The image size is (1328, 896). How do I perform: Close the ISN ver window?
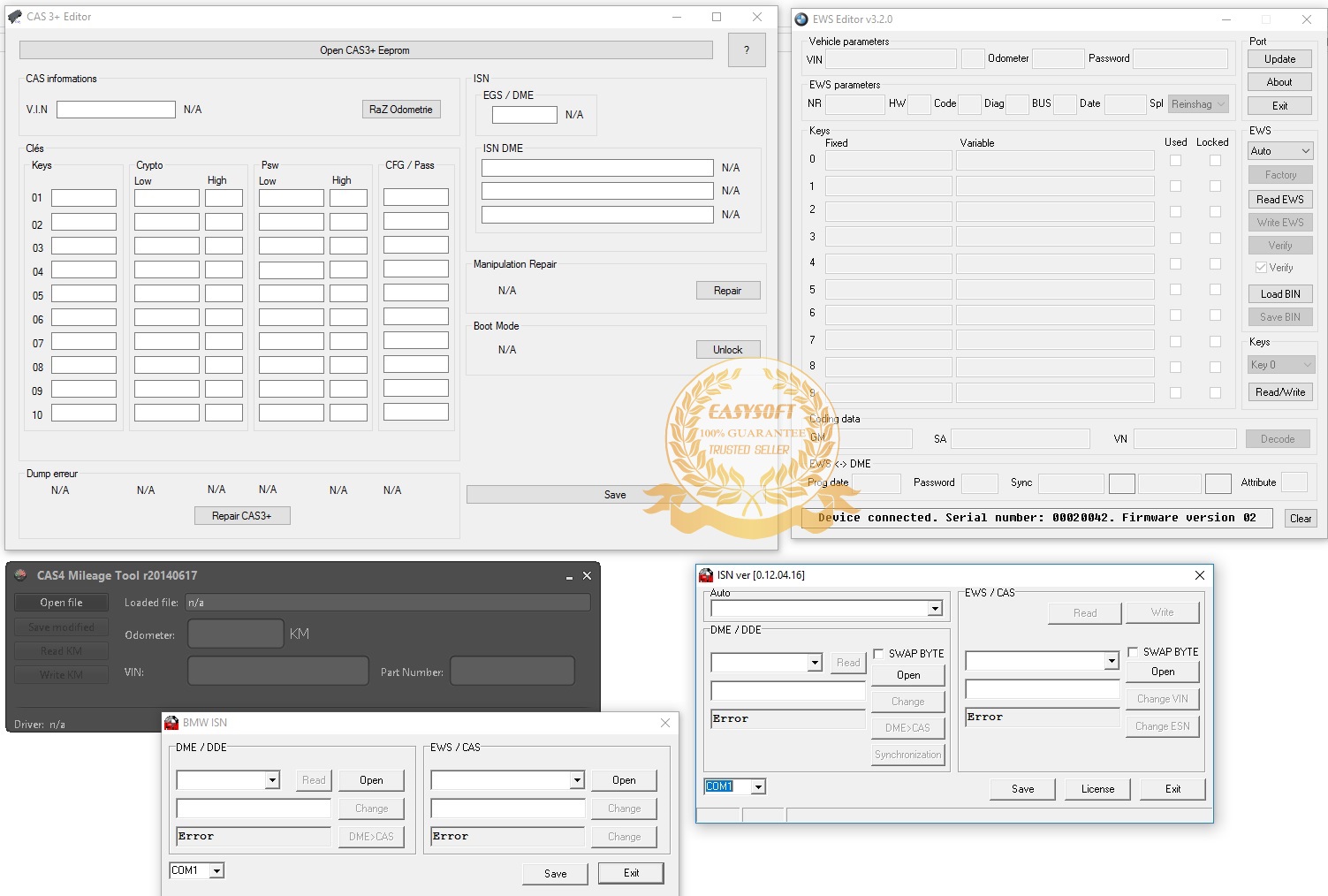1199,575
